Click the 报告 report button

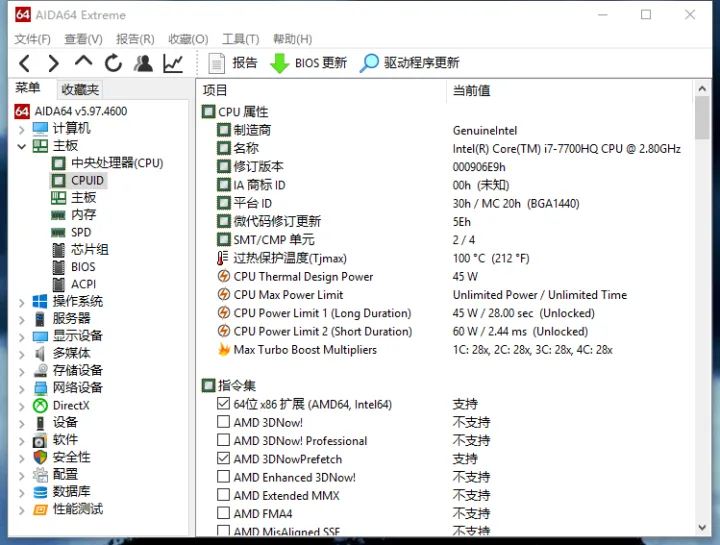233,63
